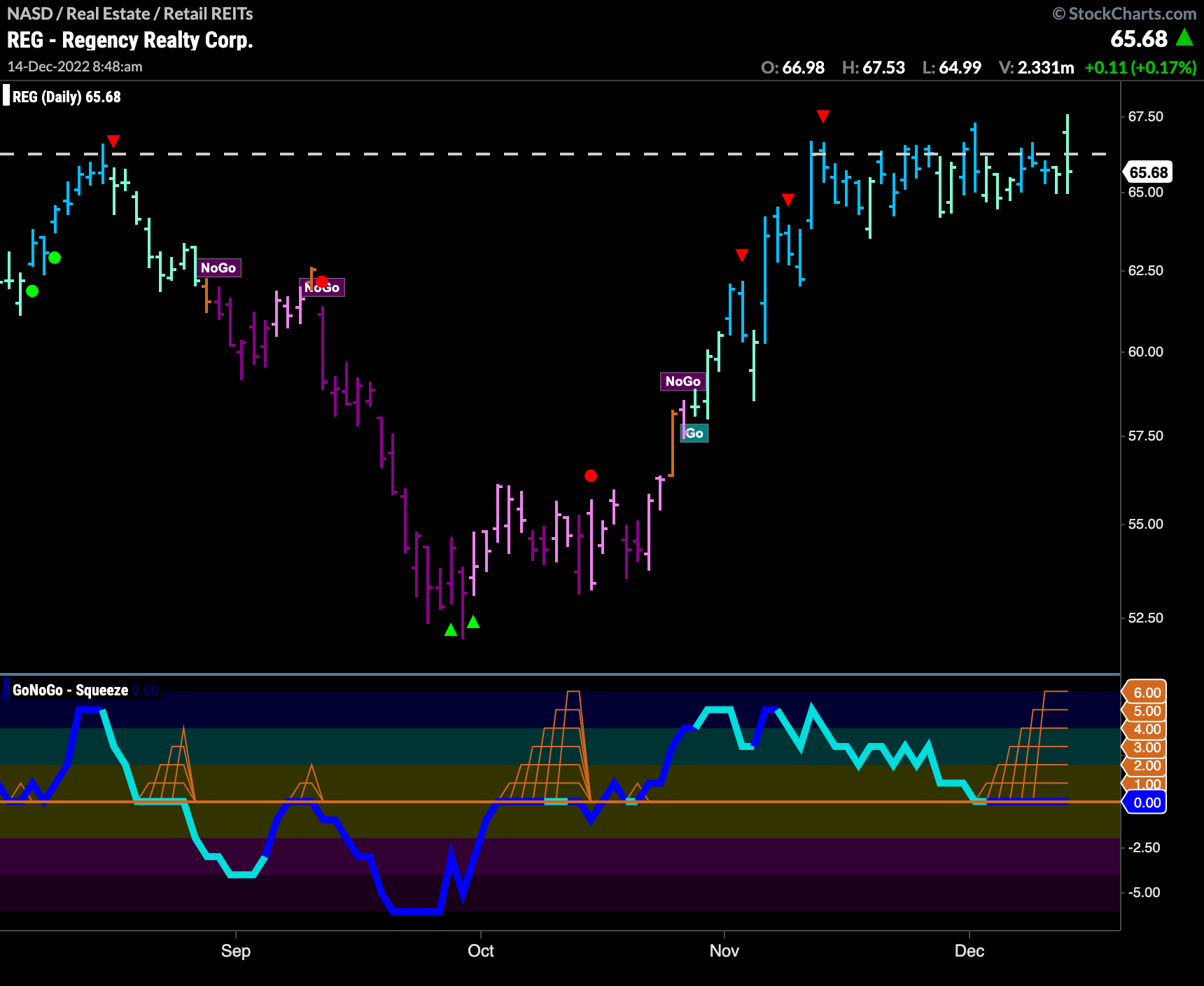This screenshot has width=1204, height=986.
Task: Click the orange 4.00 squeeze scale tag
Action: (1145, 729)
